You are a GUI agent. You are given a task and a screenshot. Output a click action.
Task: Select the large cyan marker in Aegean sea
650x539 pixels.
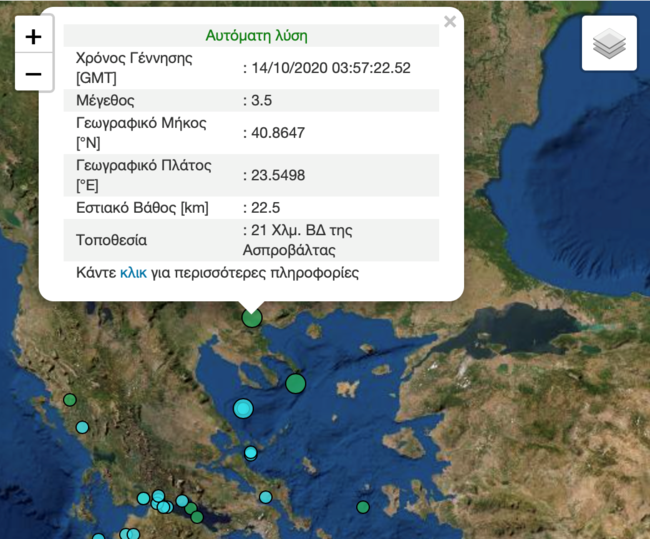pos(243,408)
